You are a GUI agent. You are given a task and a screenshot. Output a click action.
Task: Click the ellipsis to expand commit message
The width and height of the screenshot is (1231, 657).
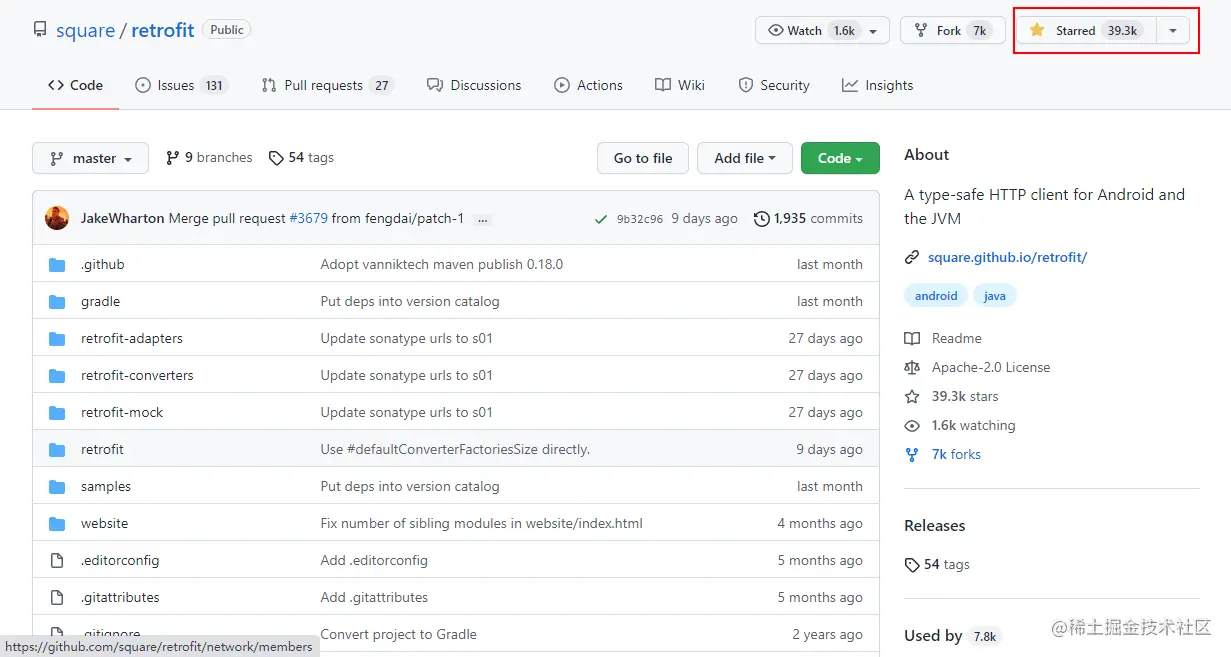(483, 219)
